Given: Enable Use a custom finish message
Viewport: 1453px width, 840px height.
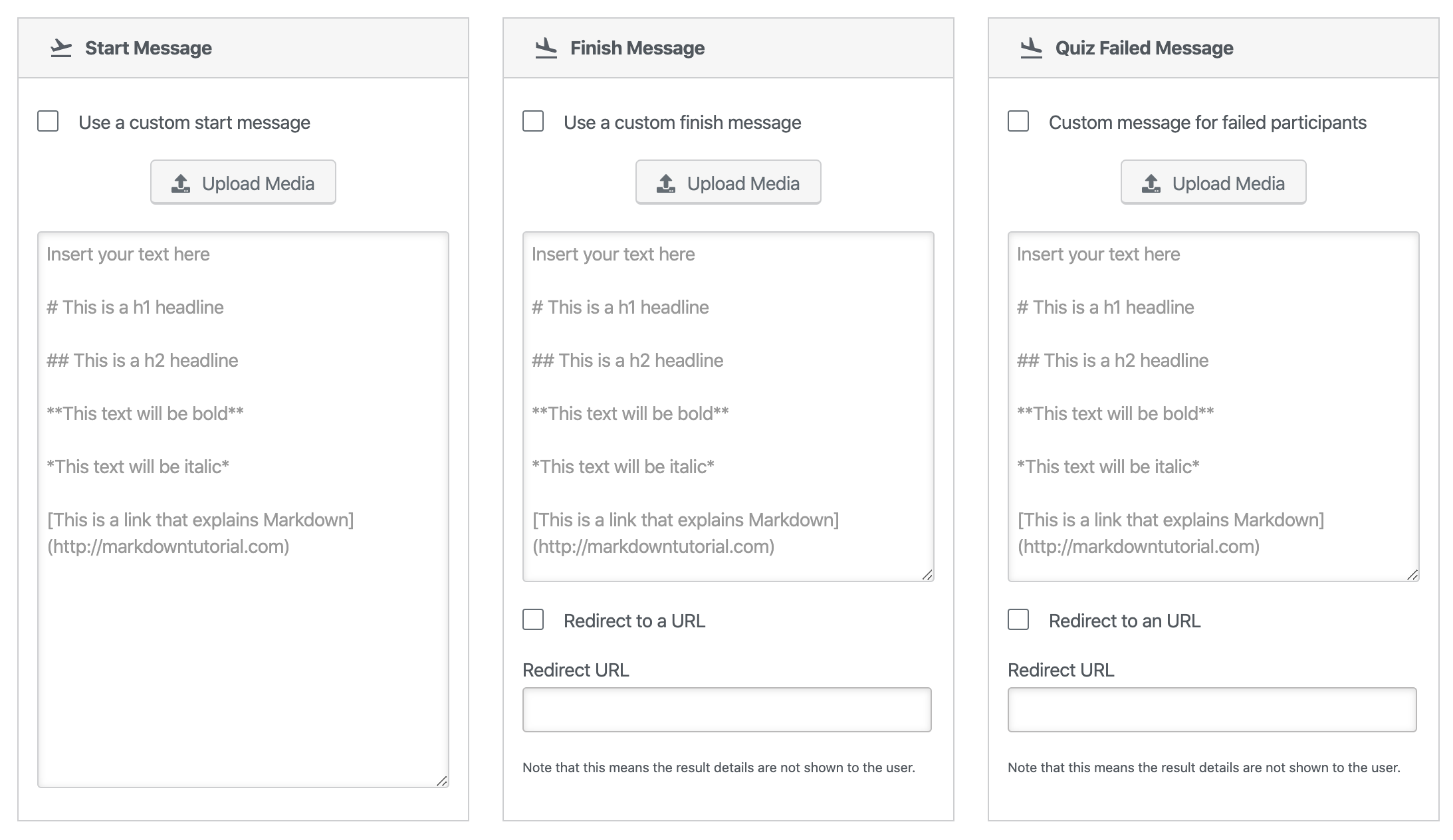Looking at the screenshot, I should 533,122.
